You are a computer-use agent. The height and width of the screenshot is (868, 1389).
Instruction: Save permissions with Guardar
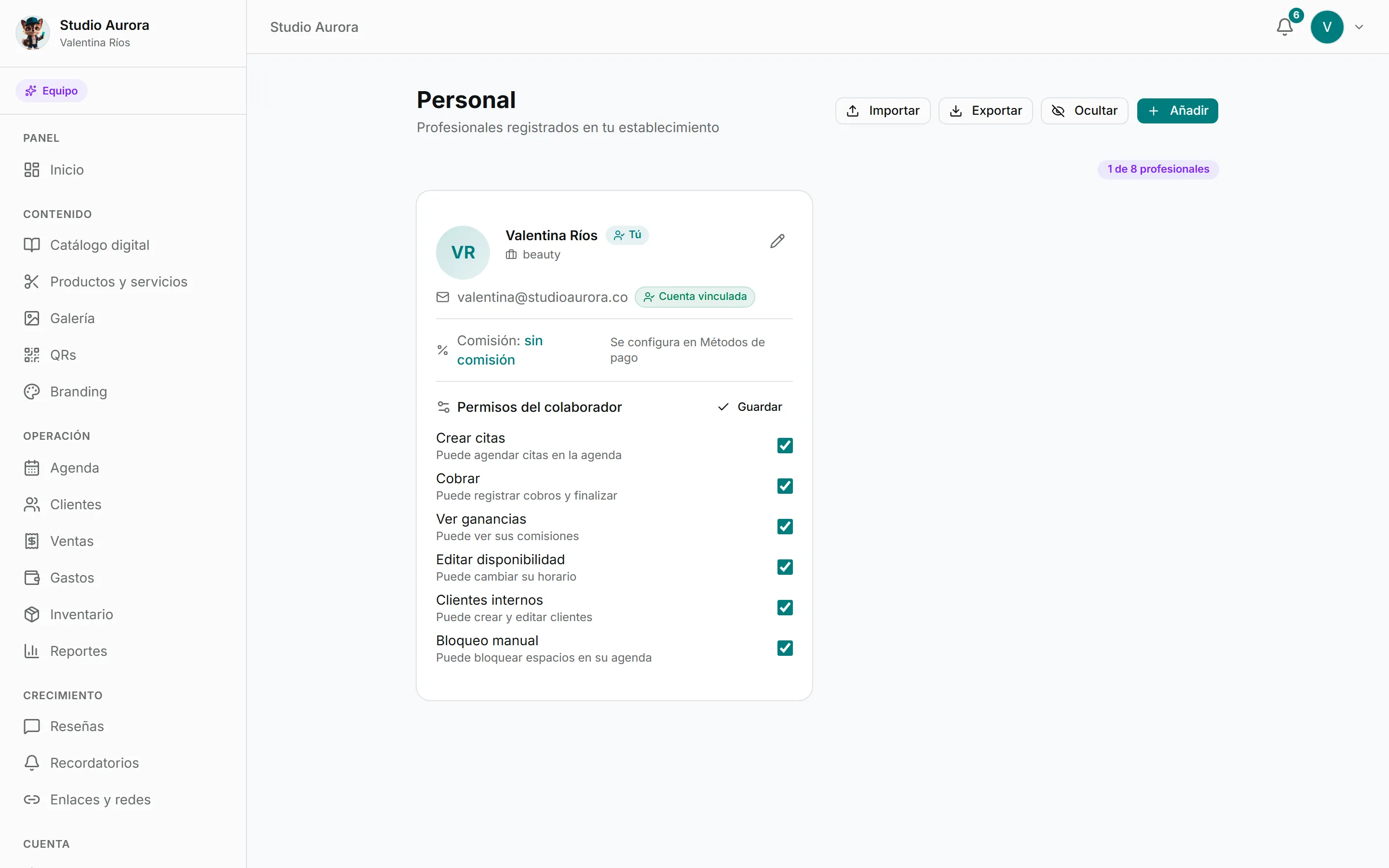[x=750, y=407]
